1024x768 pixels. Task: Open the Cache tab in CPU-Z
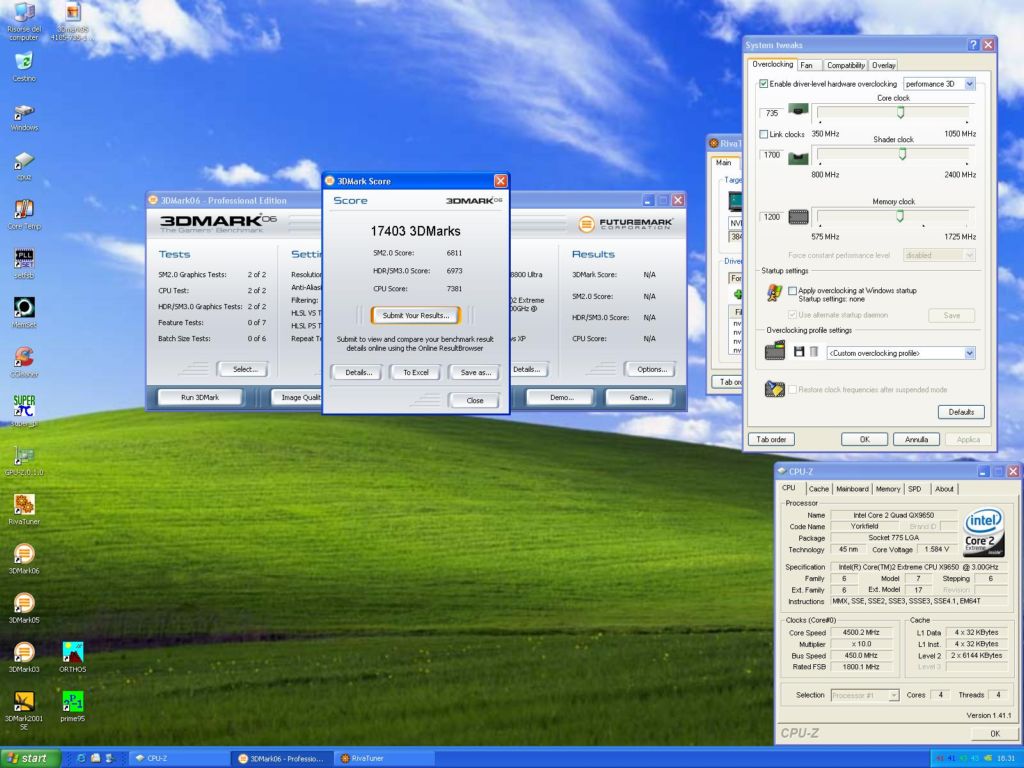[818, 488]
